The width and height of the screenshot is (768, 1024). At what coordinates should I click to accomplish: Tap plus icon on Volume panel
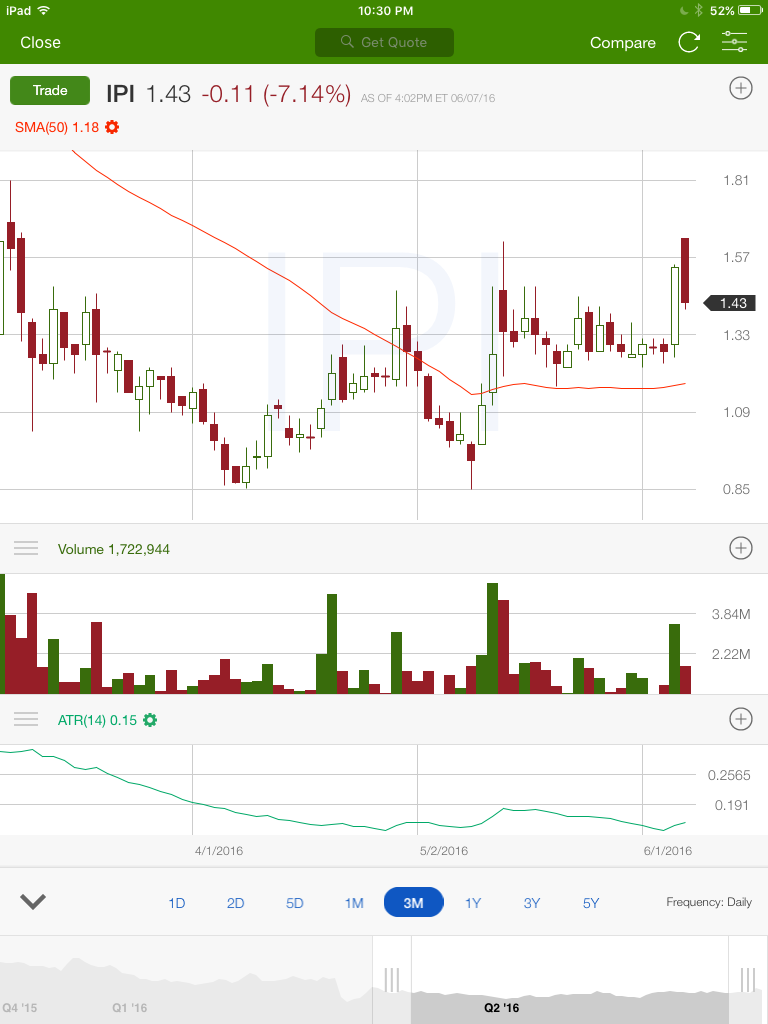(x=740, y=548)
